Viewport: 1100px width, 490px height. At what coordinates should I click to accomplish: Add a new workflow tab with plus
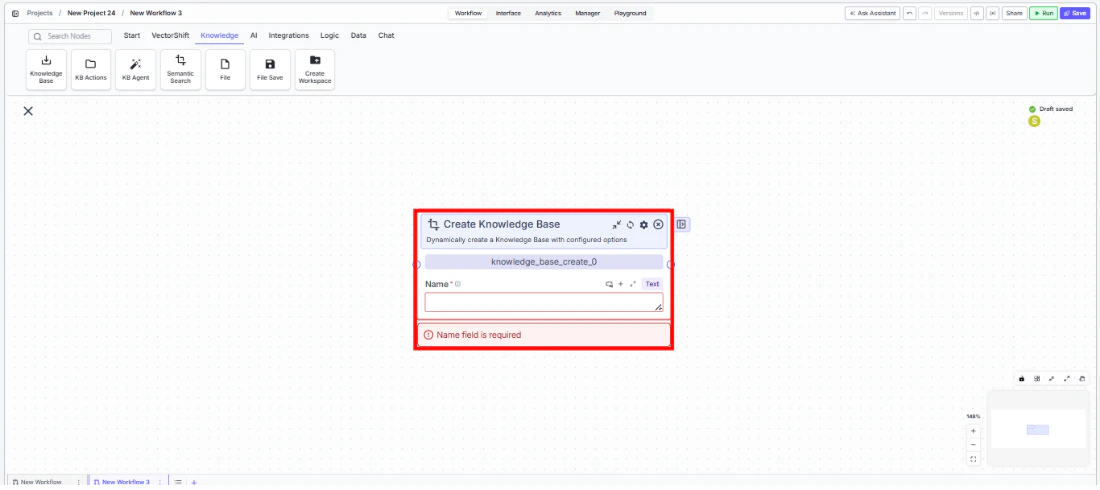(x=194, y=482)
